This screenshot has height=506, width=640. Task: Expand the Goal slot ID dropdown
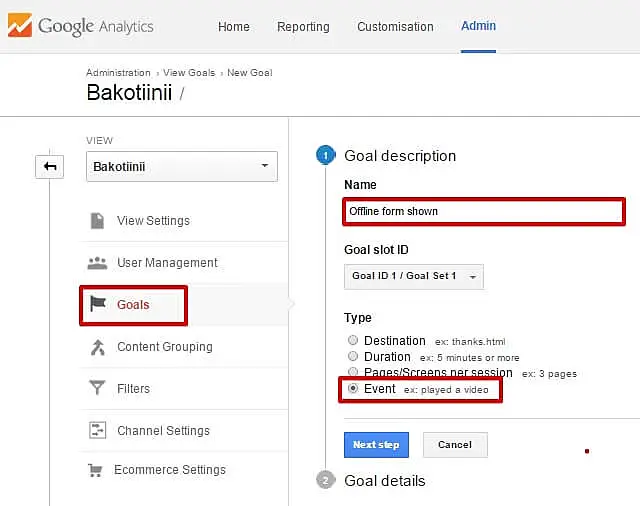[x=413, y=276]
